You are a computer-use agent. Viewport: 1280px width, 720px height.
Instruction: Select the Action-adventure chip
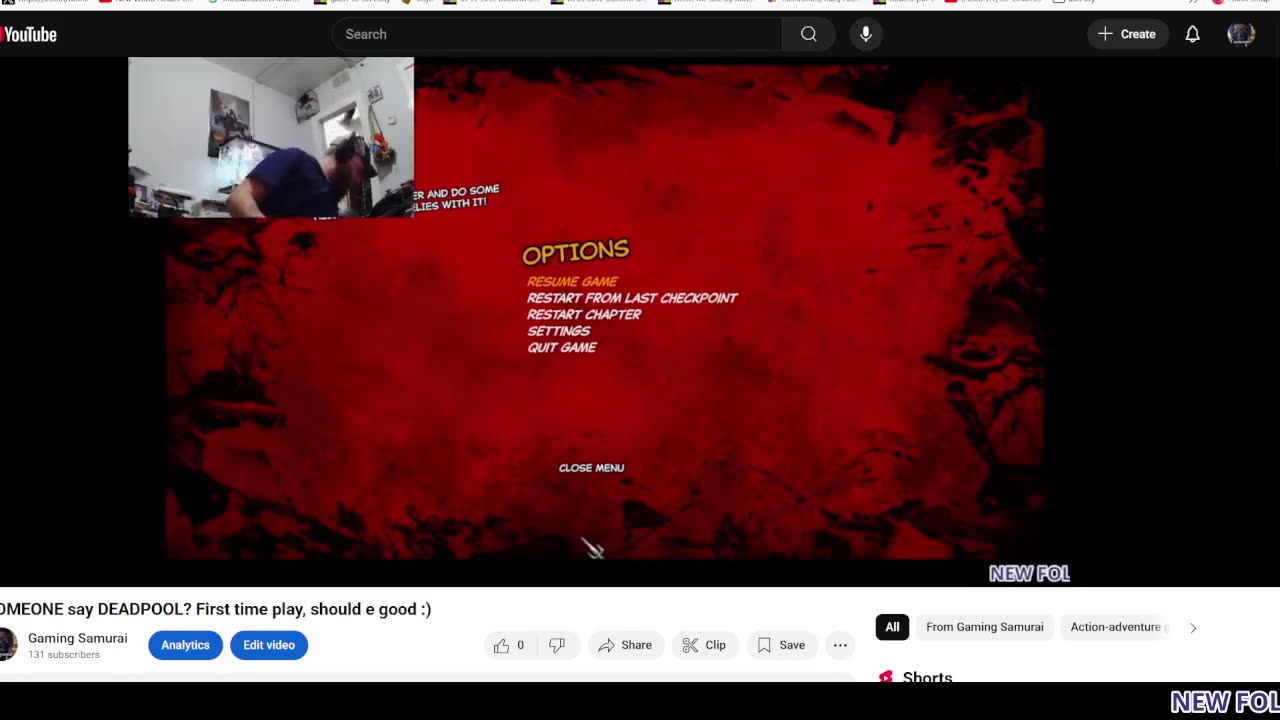tap(1115, 627)
